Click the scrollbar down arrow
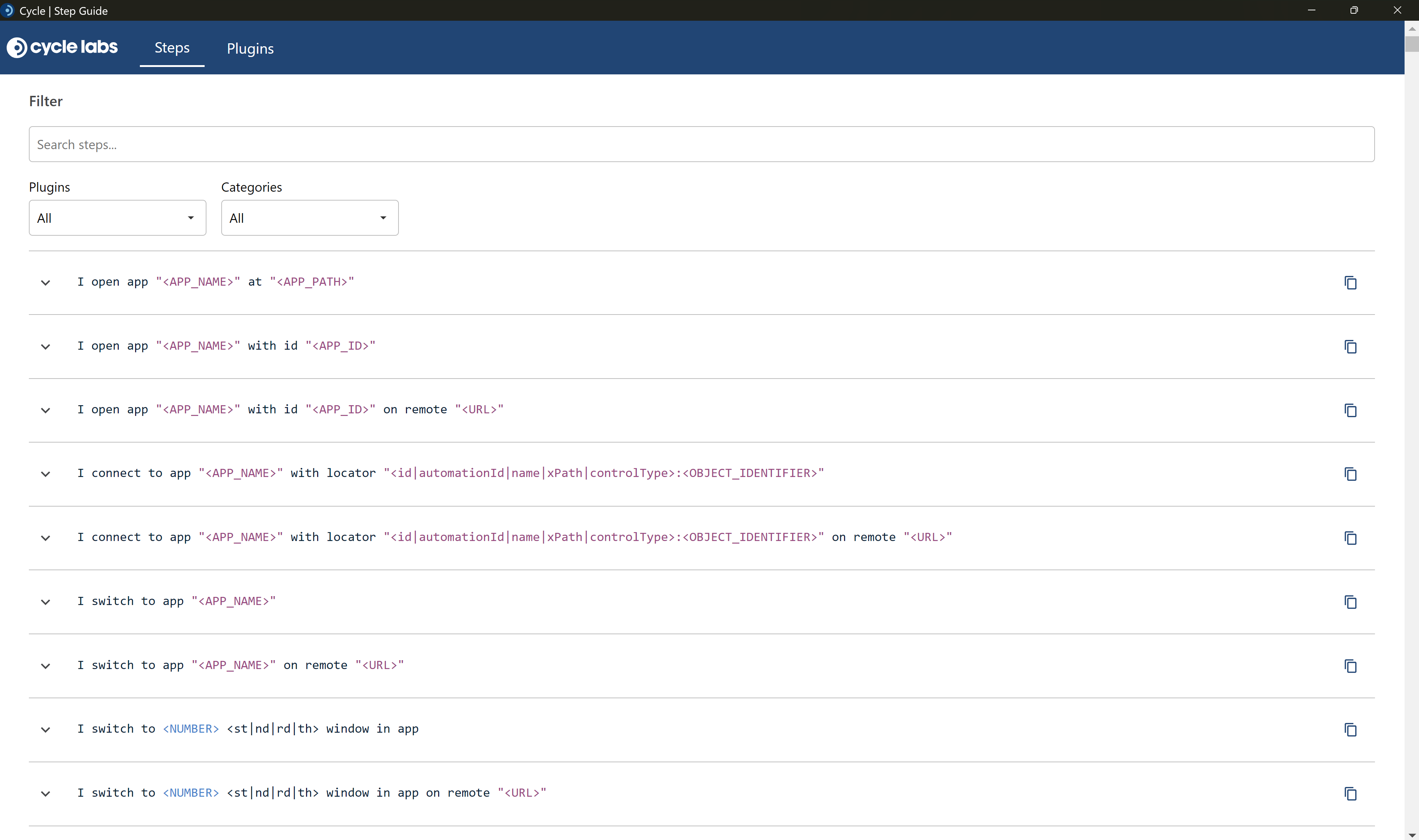 click(x=1412, y=835)
